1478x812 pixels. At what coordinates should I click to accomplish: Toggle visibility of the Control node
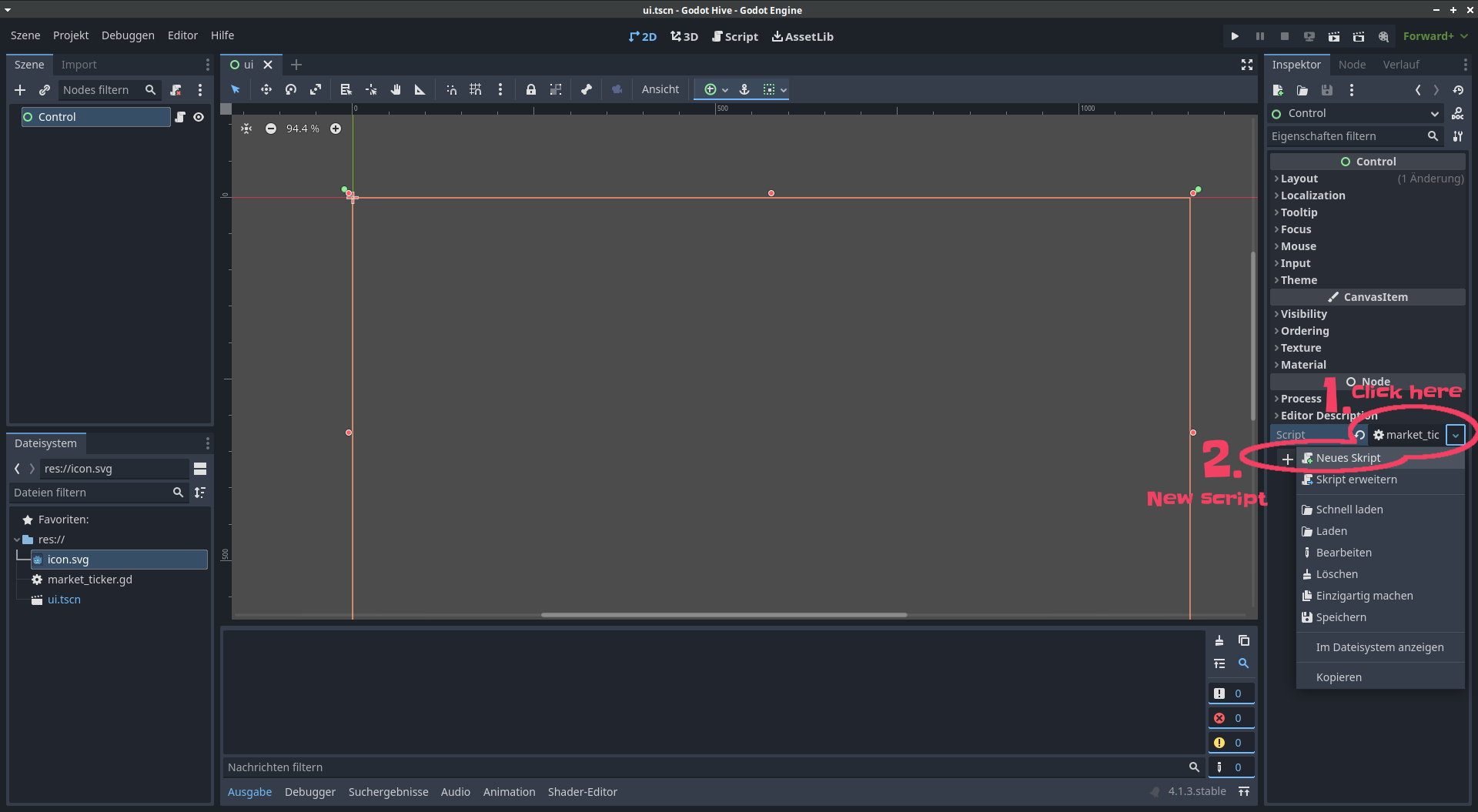[x=199, y=117]
